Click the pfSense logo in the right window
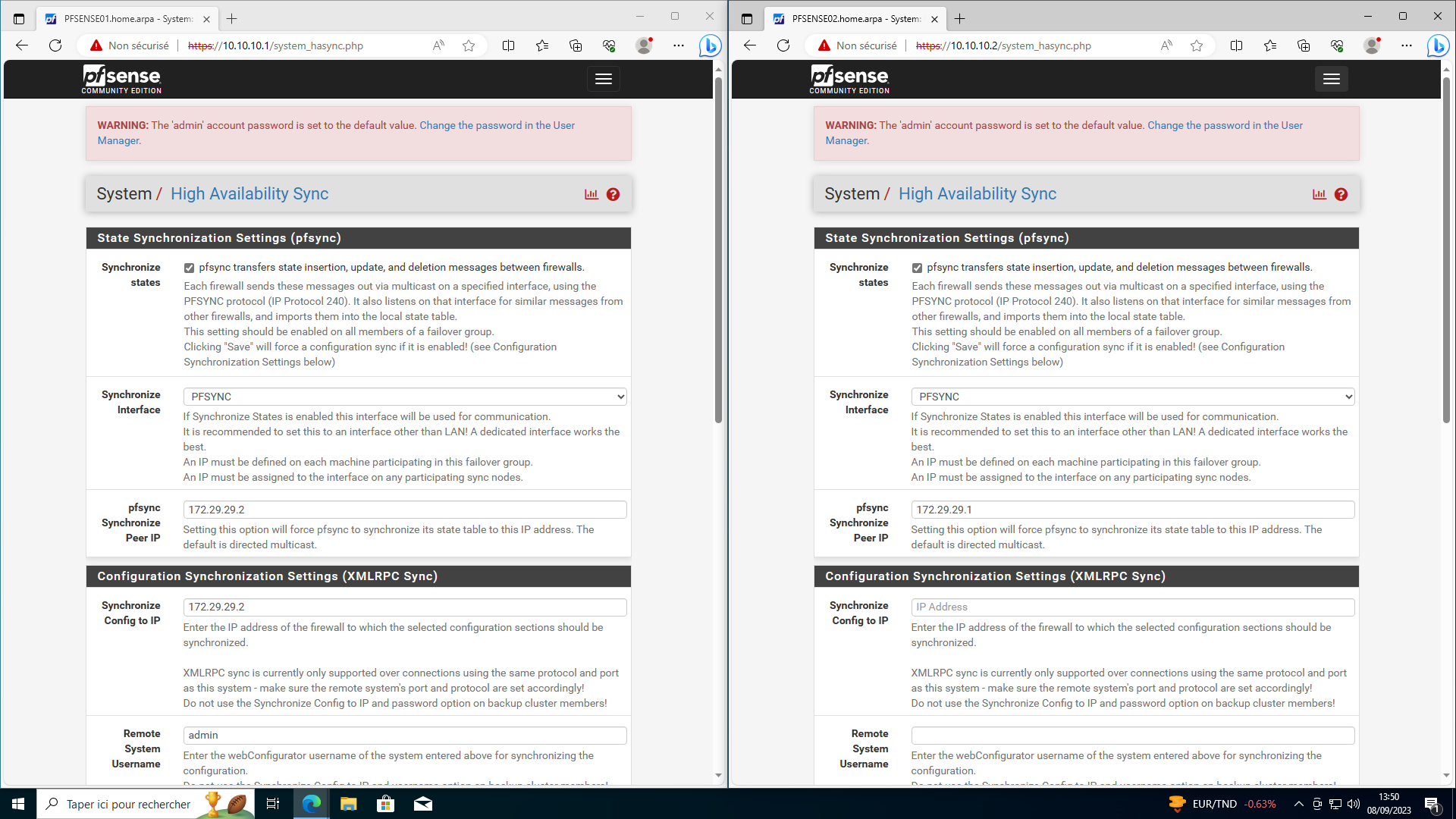Image resolution: width=1456 pixels, height=819 pixels. point(849,79)
